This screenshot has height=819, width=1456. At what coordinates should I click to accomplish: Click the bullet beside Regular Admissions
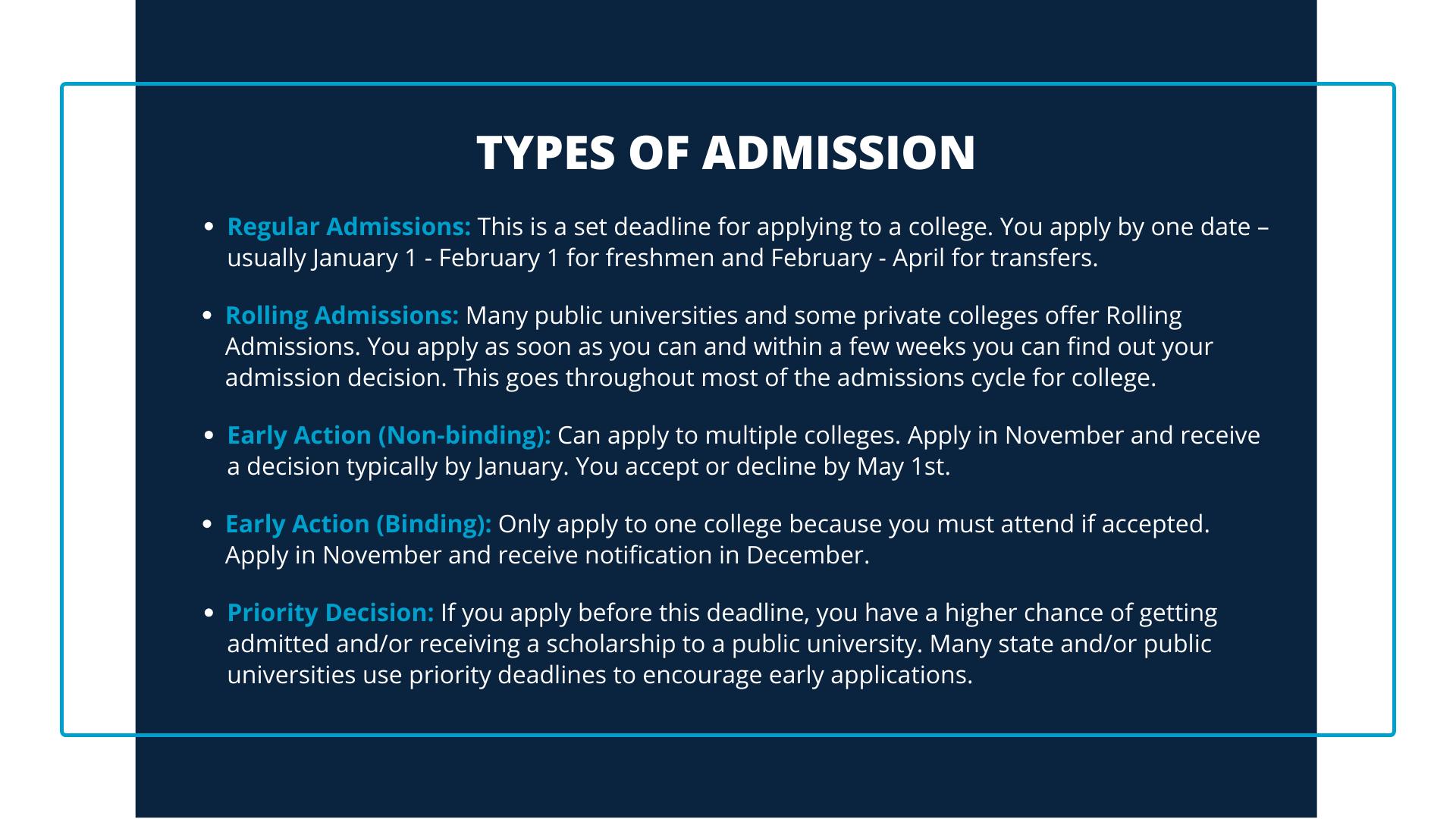(x=210, y=227)
